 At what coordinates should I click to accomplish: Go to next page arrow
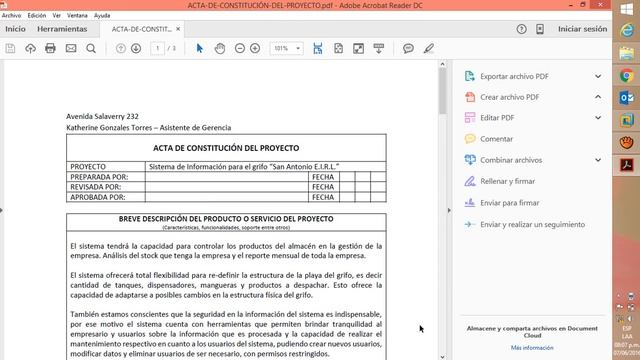(x=136, y=49)
